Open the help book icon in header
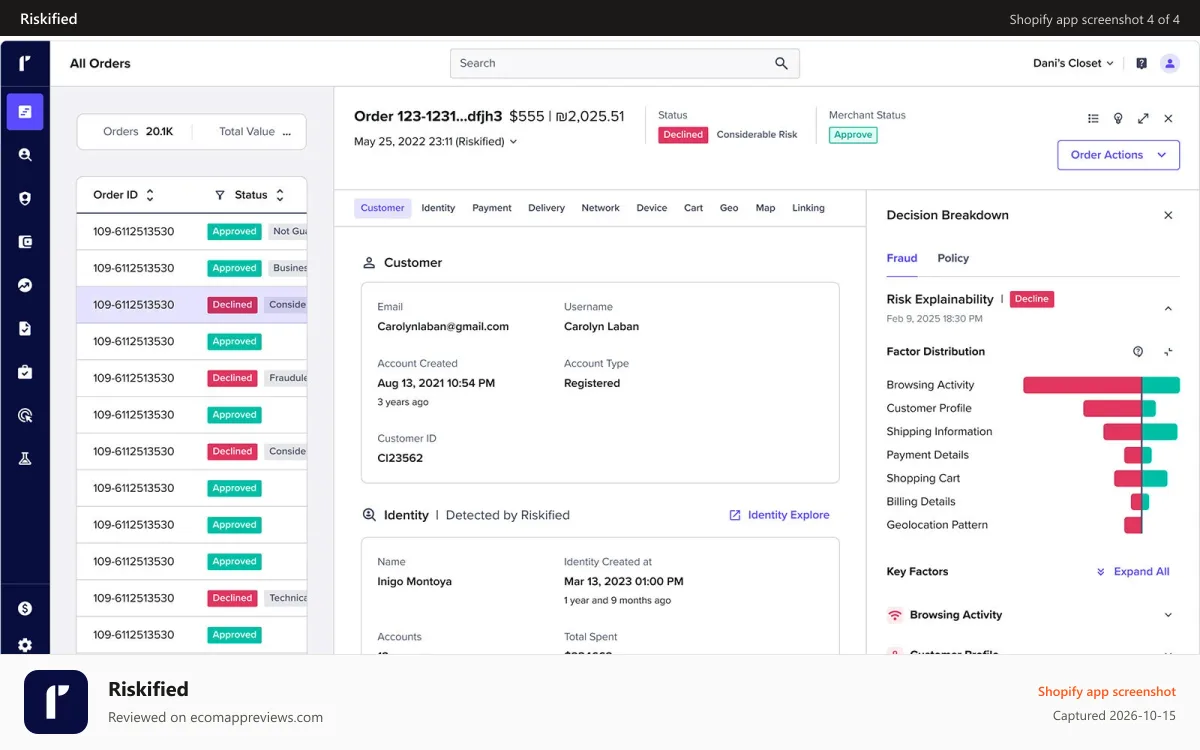The image size is (1200, 750). coord(1141,63)
